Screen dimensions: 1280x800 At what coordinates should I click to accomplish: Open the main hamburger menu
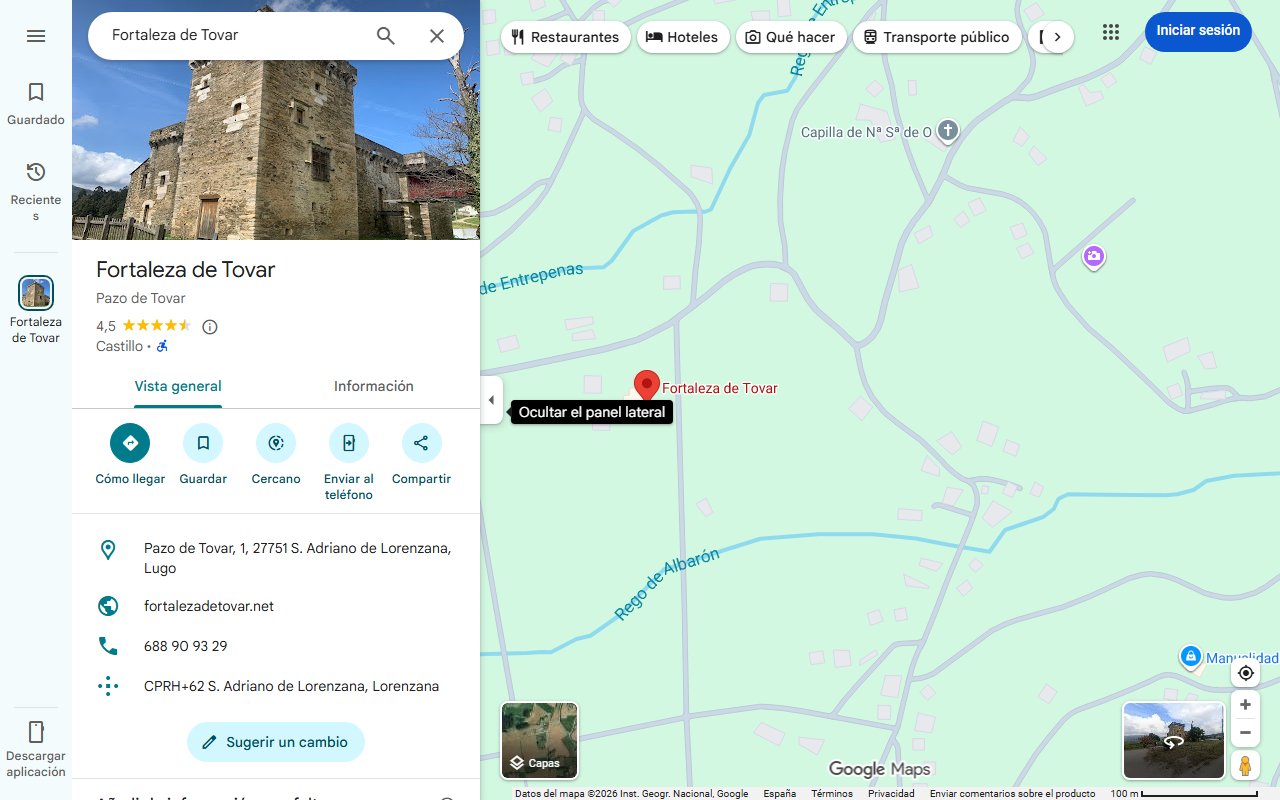point(36,35)
